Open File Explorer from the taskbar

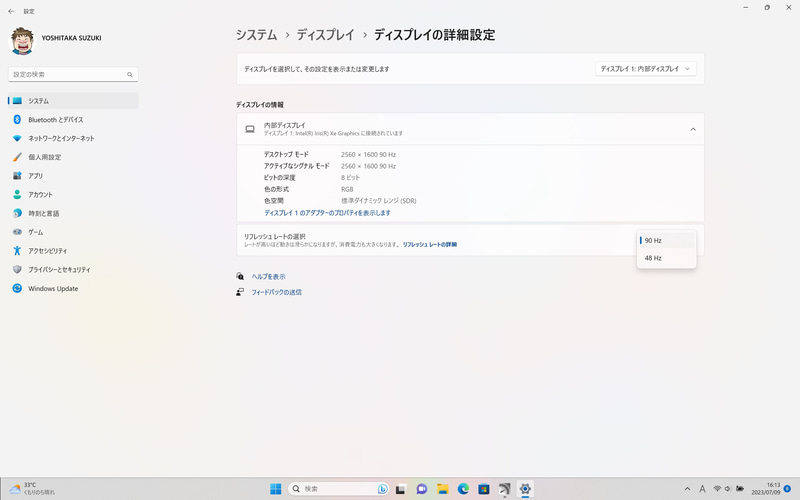tap(442, 489)
